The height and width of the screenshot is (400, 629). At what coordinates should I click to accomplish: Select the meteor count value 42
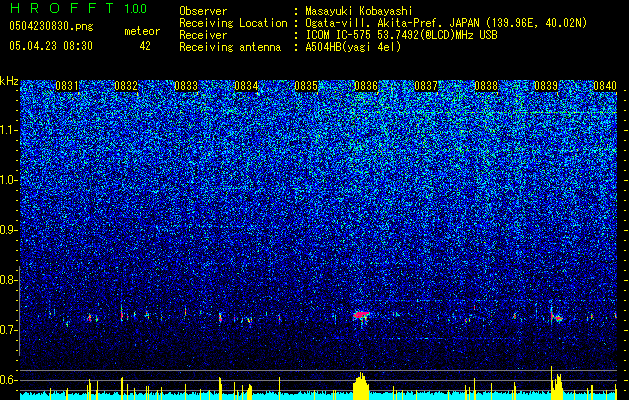(x=145, y=46)
